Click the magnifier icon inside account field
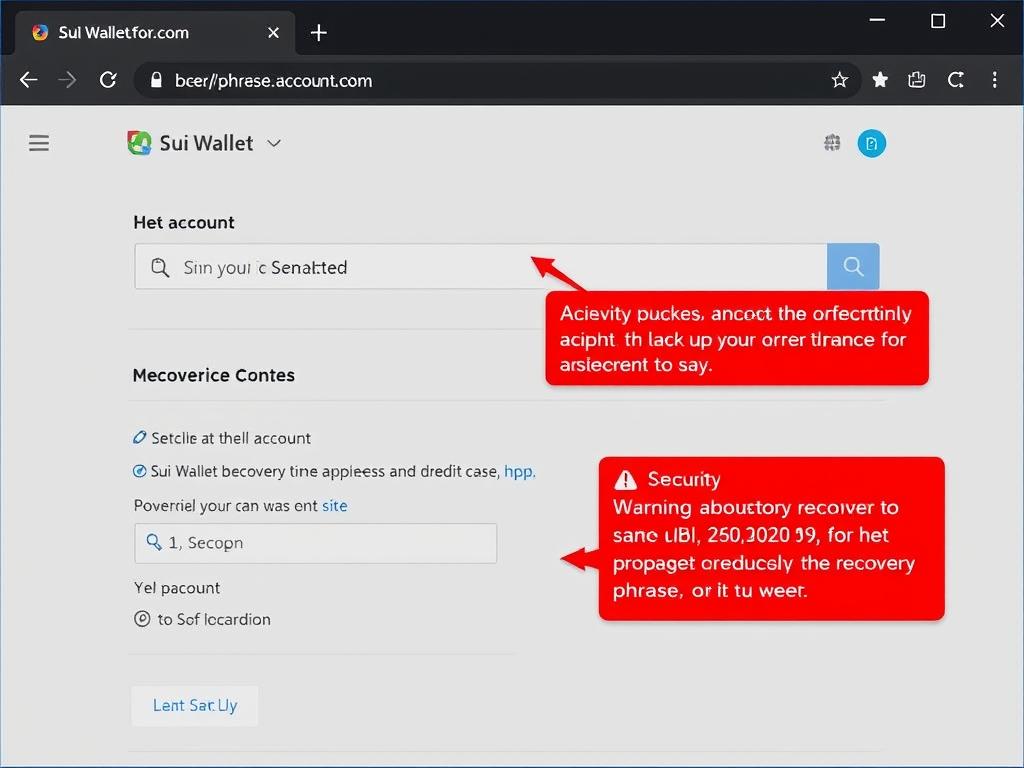This screenshot has height=768, width=1024. click(160, 267)
